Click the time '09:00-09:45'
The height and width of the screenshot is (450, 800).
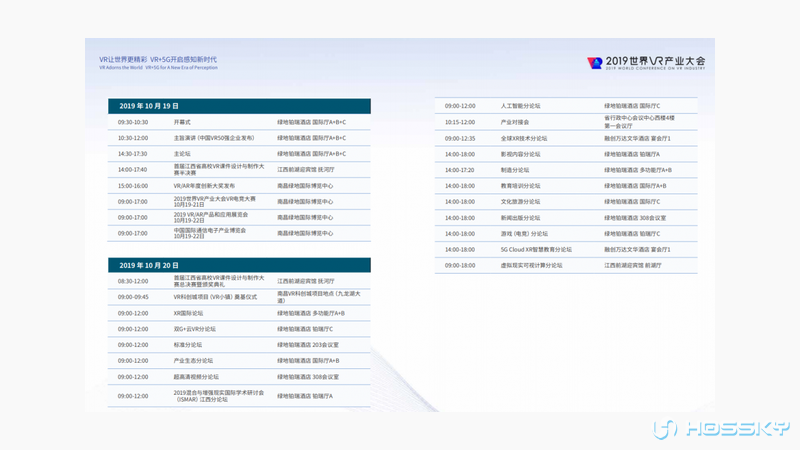pos(133,297)
